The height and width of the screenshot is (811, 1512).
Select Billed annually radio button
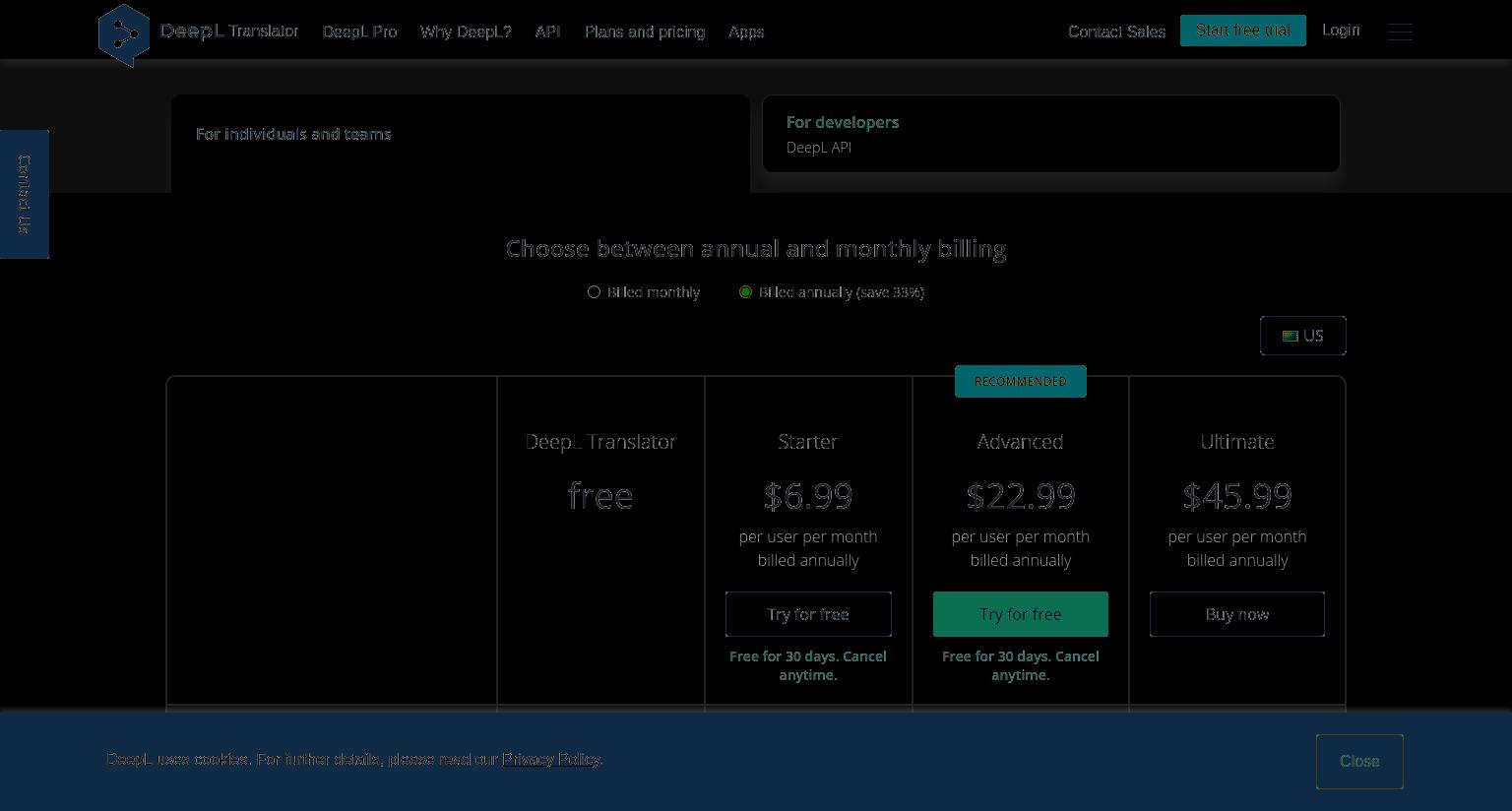745,292
